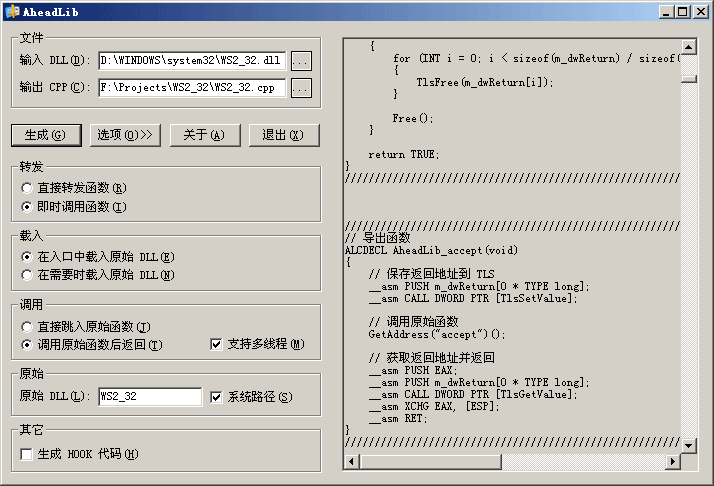Click the 'TlsFree(m_dwReturn[i]);' line
This screenshot has height=486, width=714.
(484, 82)
